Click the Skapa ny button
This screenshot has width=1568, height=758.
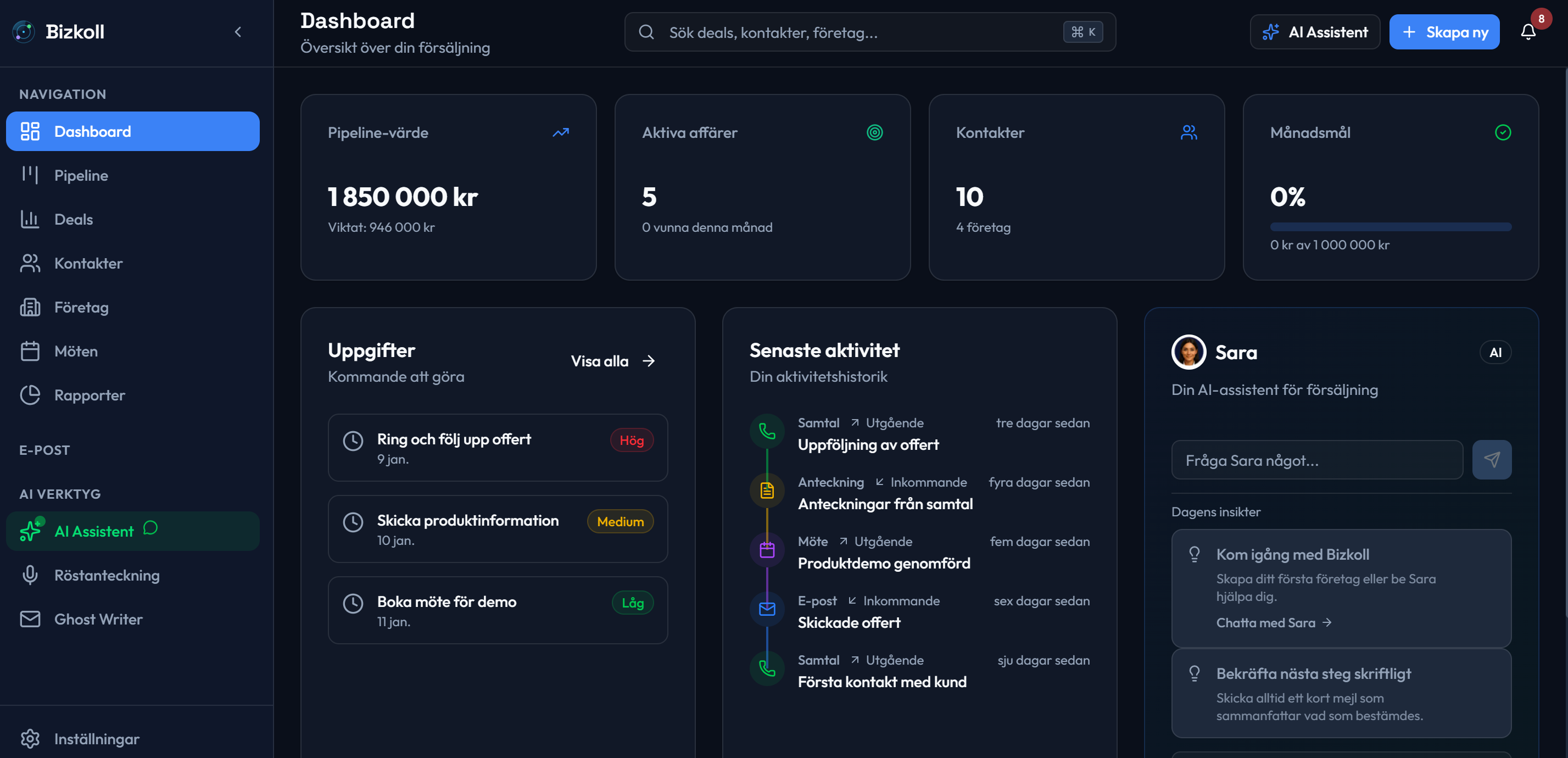point(1444,32)
